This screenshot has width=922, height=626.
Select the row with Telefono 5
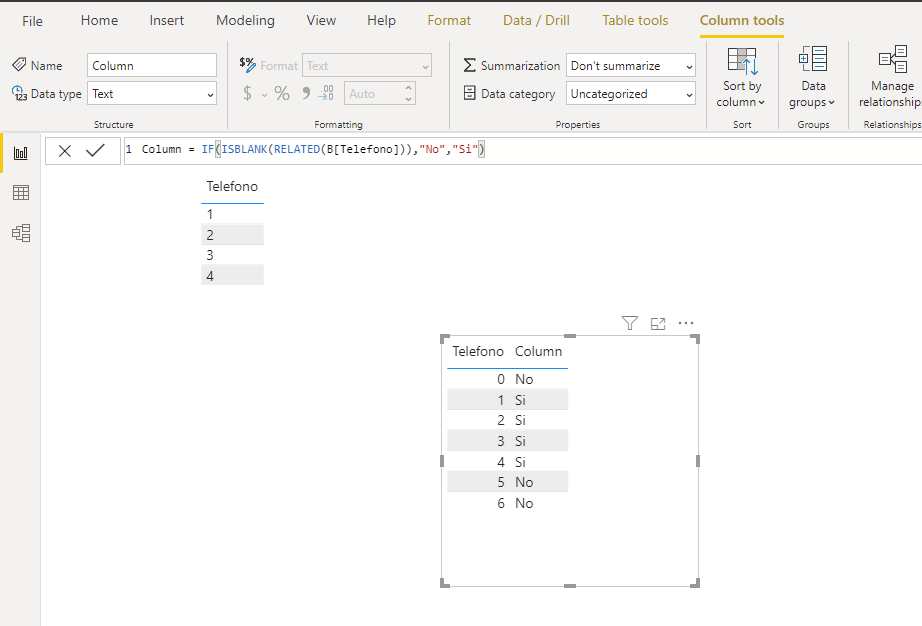(507, 482)
